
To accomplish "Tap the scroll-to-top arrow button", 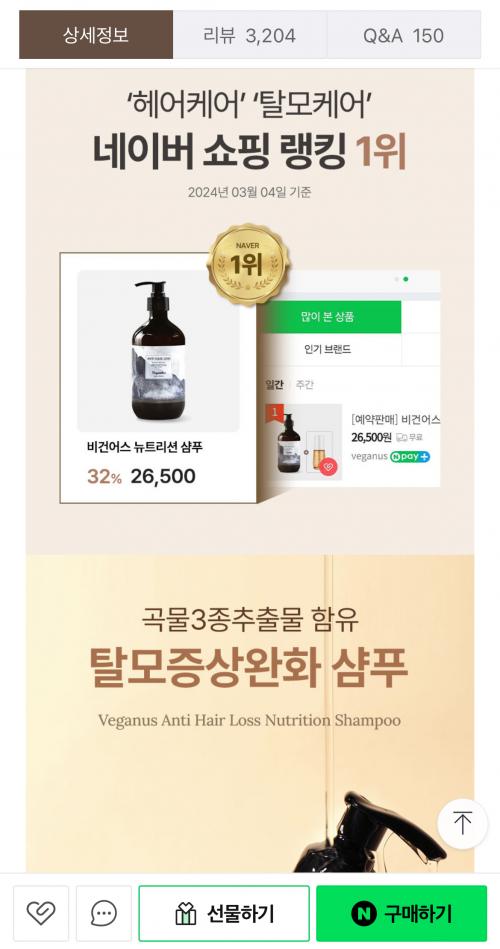I will tap(462, 824).
